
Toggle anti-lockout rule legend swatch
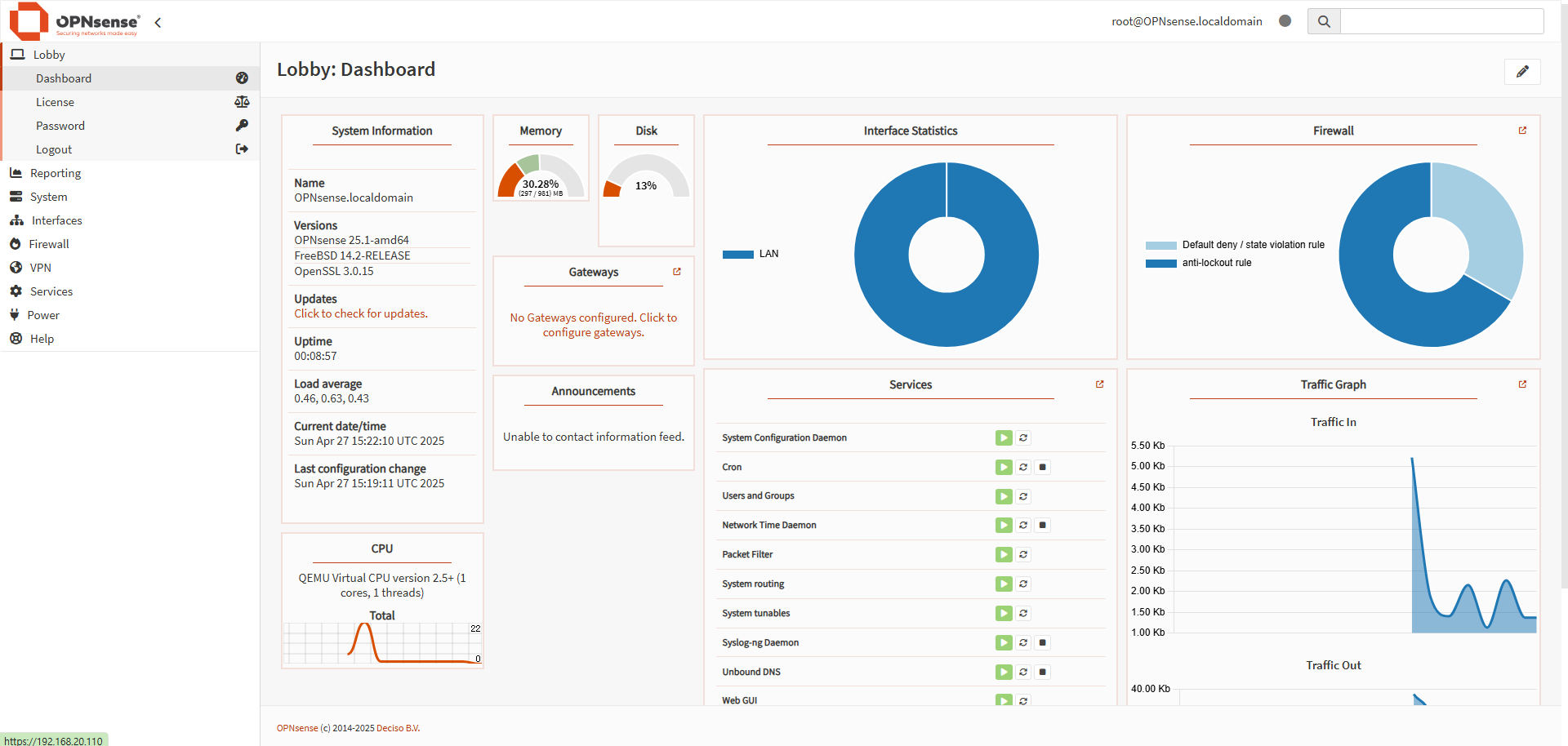coord(1160,263)
